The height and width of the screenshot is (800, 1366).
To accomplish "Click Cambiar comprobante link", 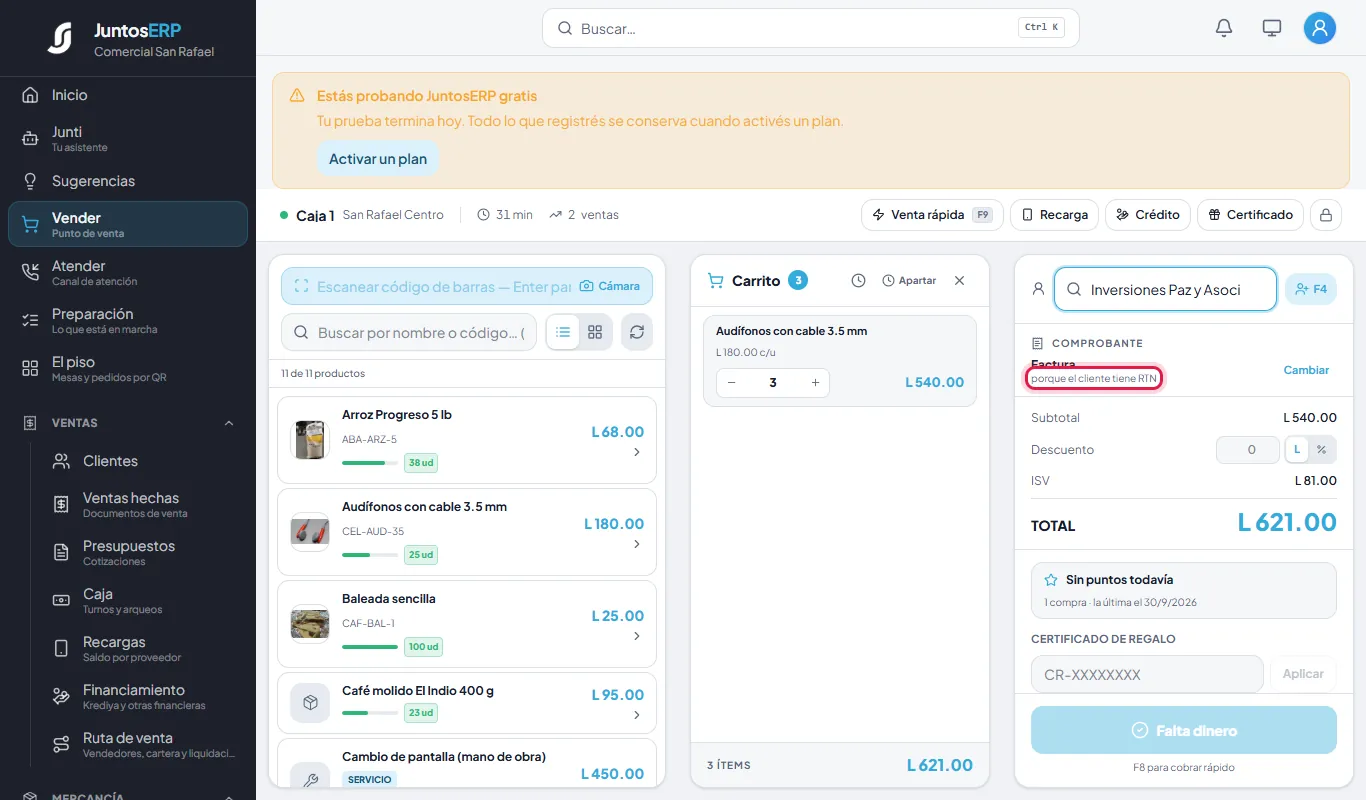I will (x=1306, y=370).
